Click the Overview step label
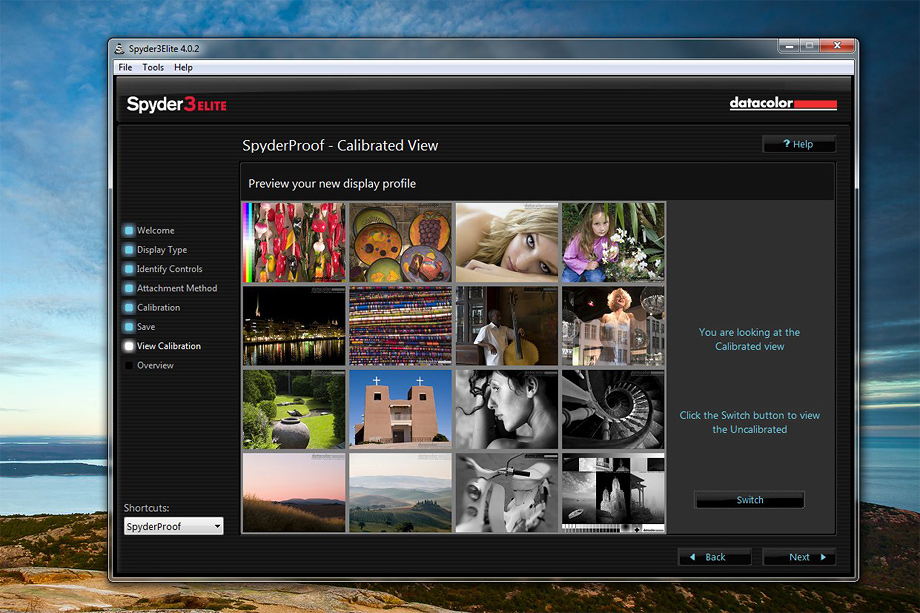The image size is (920, 613). click(x=155, y=365)
